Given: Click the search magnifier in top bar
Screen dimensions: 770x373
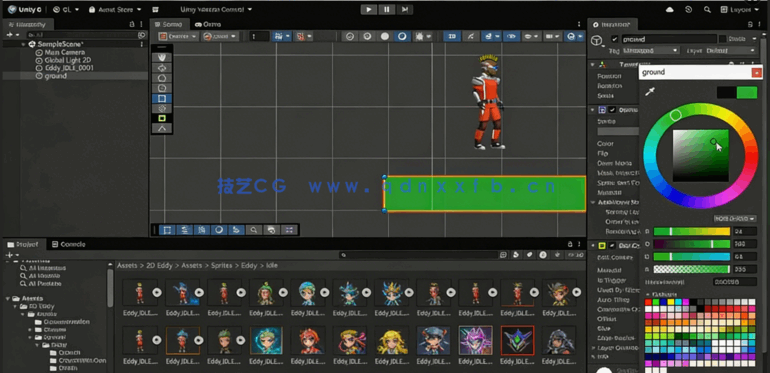Looking at the screenshot, I should pos(707,9).
